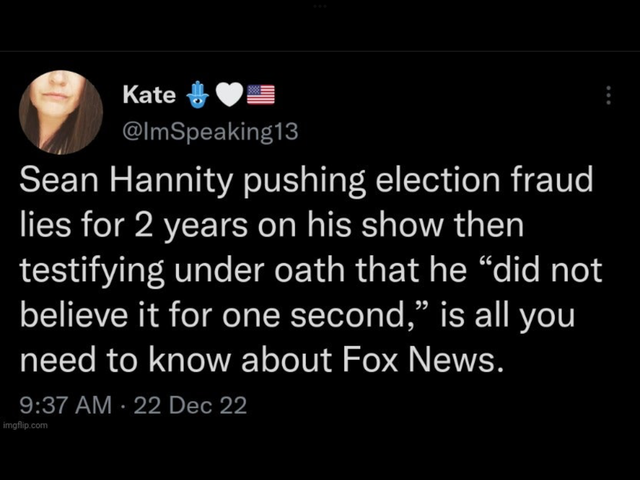Open the @ImSpeaking13 handle
The width and height of the screenshot is (640, 480).
[x=209, y=129]
